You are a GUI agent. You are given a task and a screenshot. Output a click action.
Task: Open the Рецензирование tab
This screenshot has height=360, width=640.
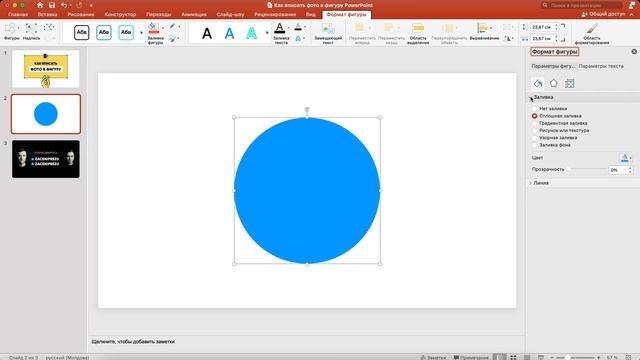point(275,14)
